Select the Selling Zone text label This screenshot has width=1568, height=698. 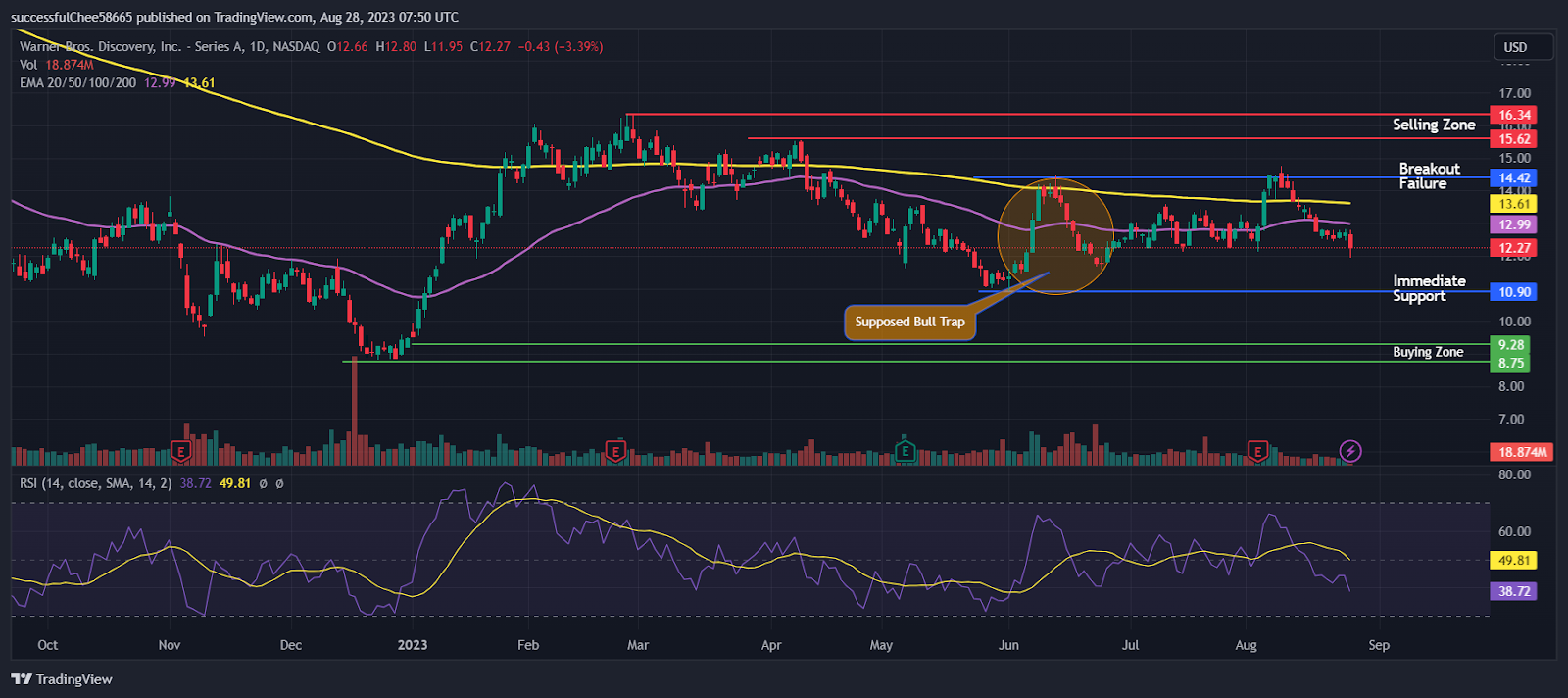pos(1434,125)
